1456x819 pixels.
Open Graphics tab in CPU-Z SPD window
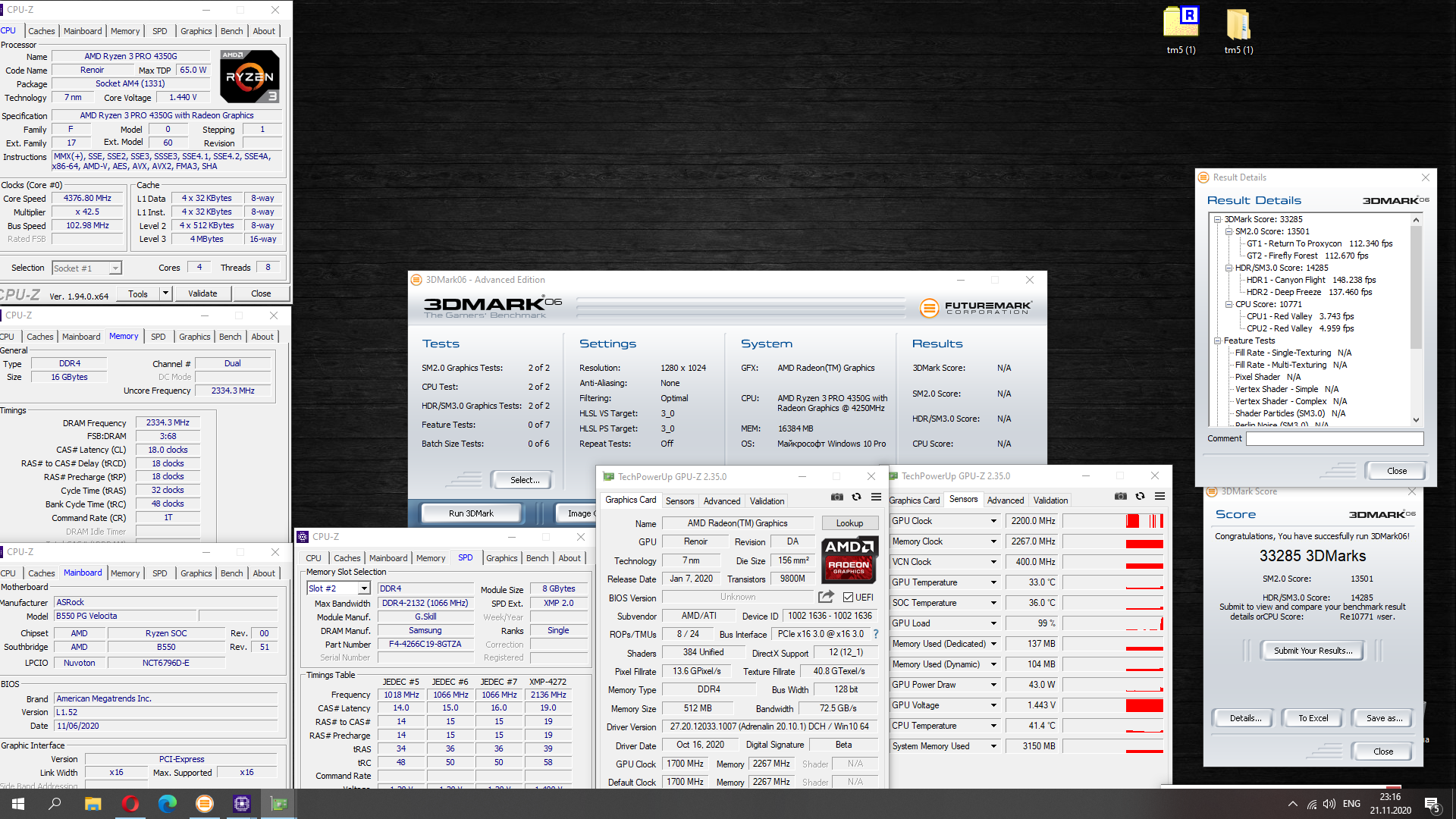click(x=502, y=558)
